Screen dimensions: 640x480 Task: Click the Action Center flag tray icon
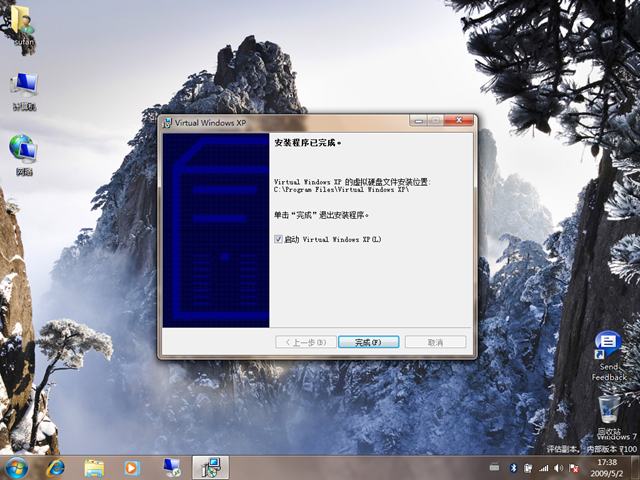click(573, 468)
